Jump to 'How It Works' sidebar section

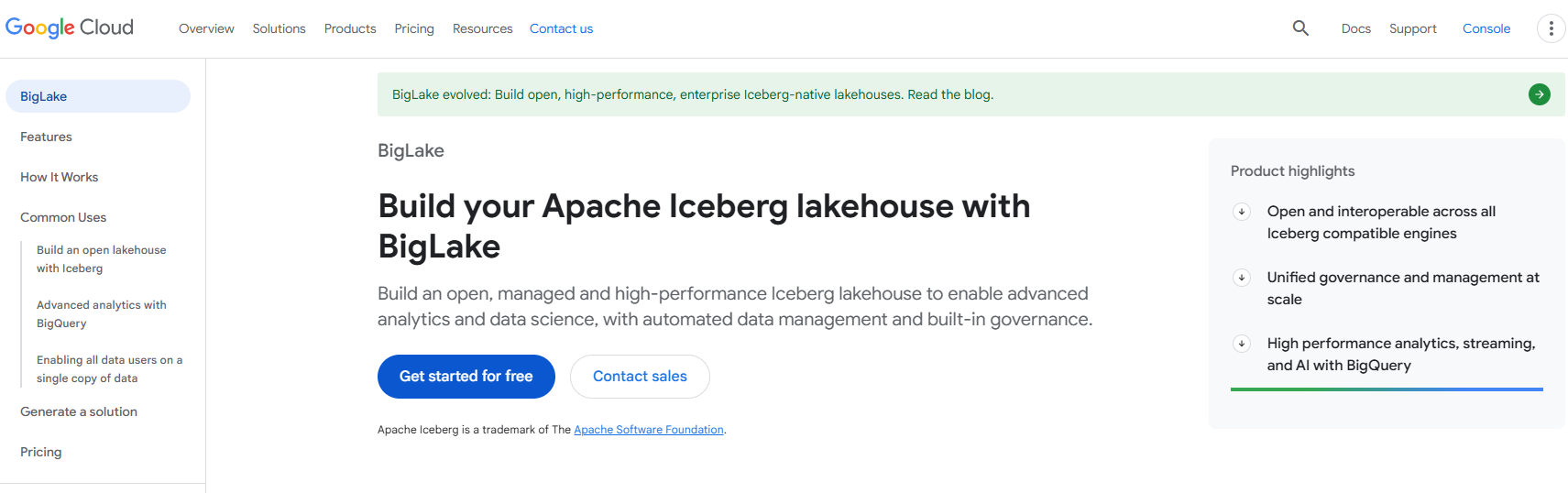tap(59, 177)
